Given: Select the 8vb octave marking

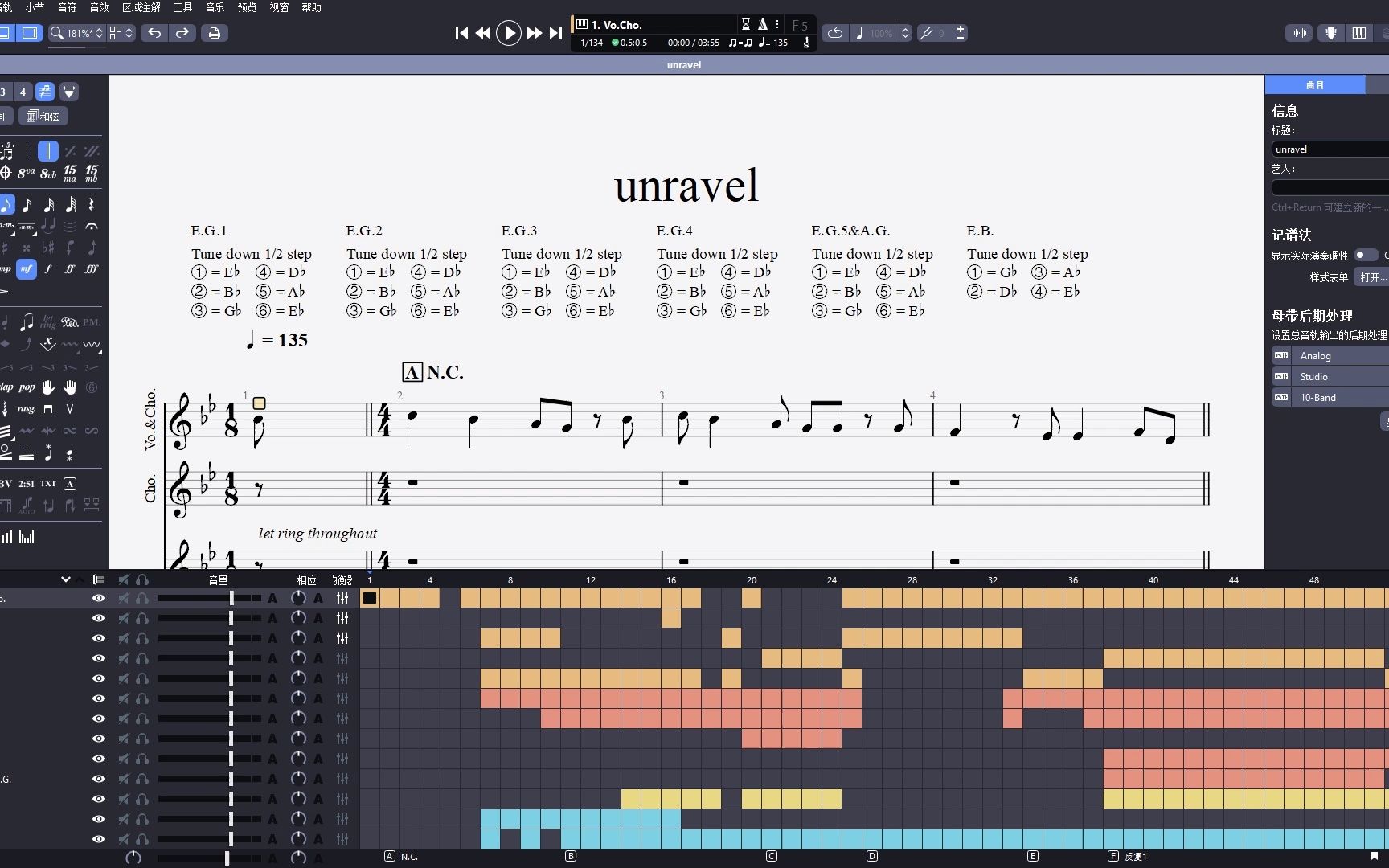Looking at the screenshot, I should pos(48,173).
